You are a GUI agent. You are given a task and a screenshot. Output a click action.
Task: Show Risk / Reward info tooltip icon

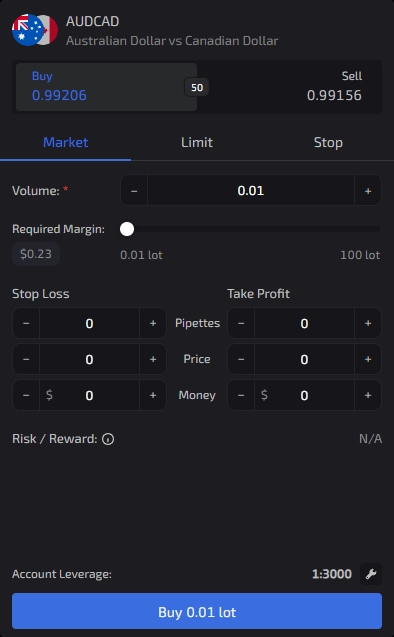point(108,439)
